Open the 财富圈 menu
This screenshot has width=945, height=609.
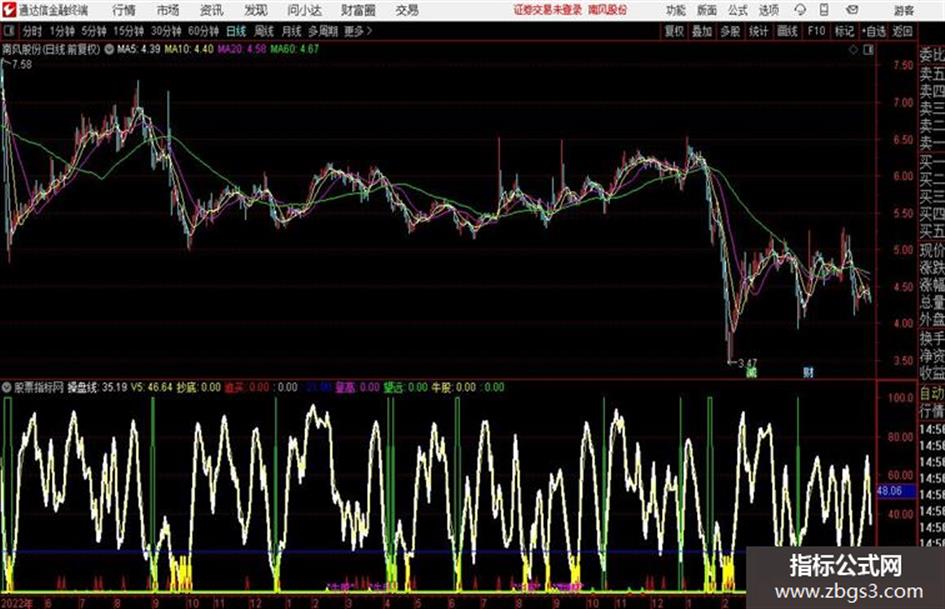pyautogui.click(x=359, y=10)
